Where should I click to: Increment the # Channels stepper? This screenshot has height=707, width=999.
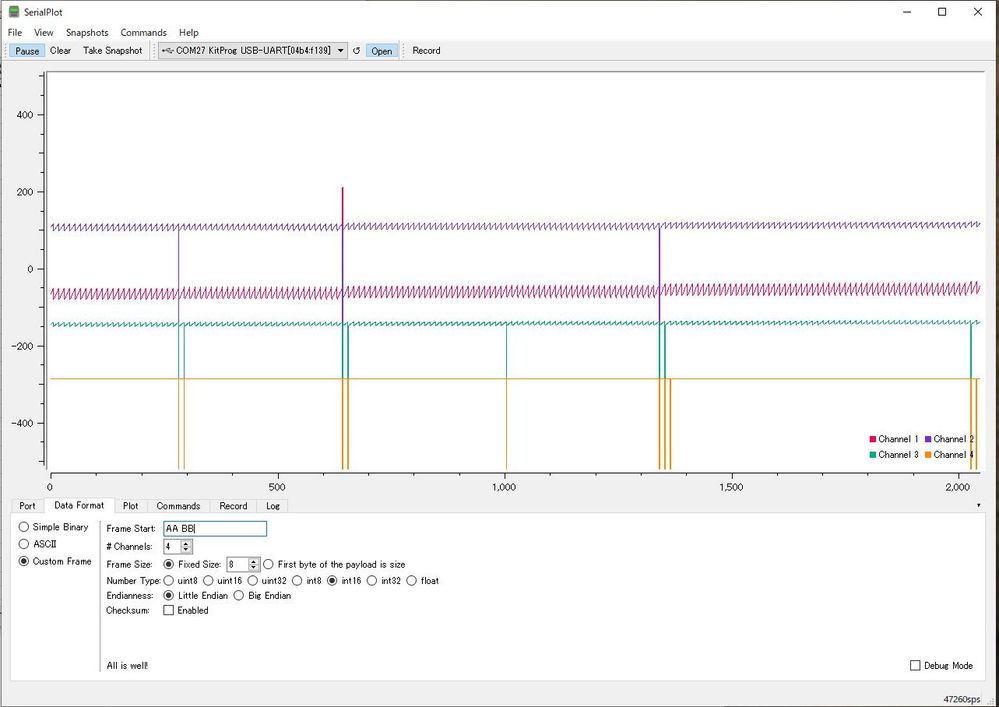pos(187,543)
